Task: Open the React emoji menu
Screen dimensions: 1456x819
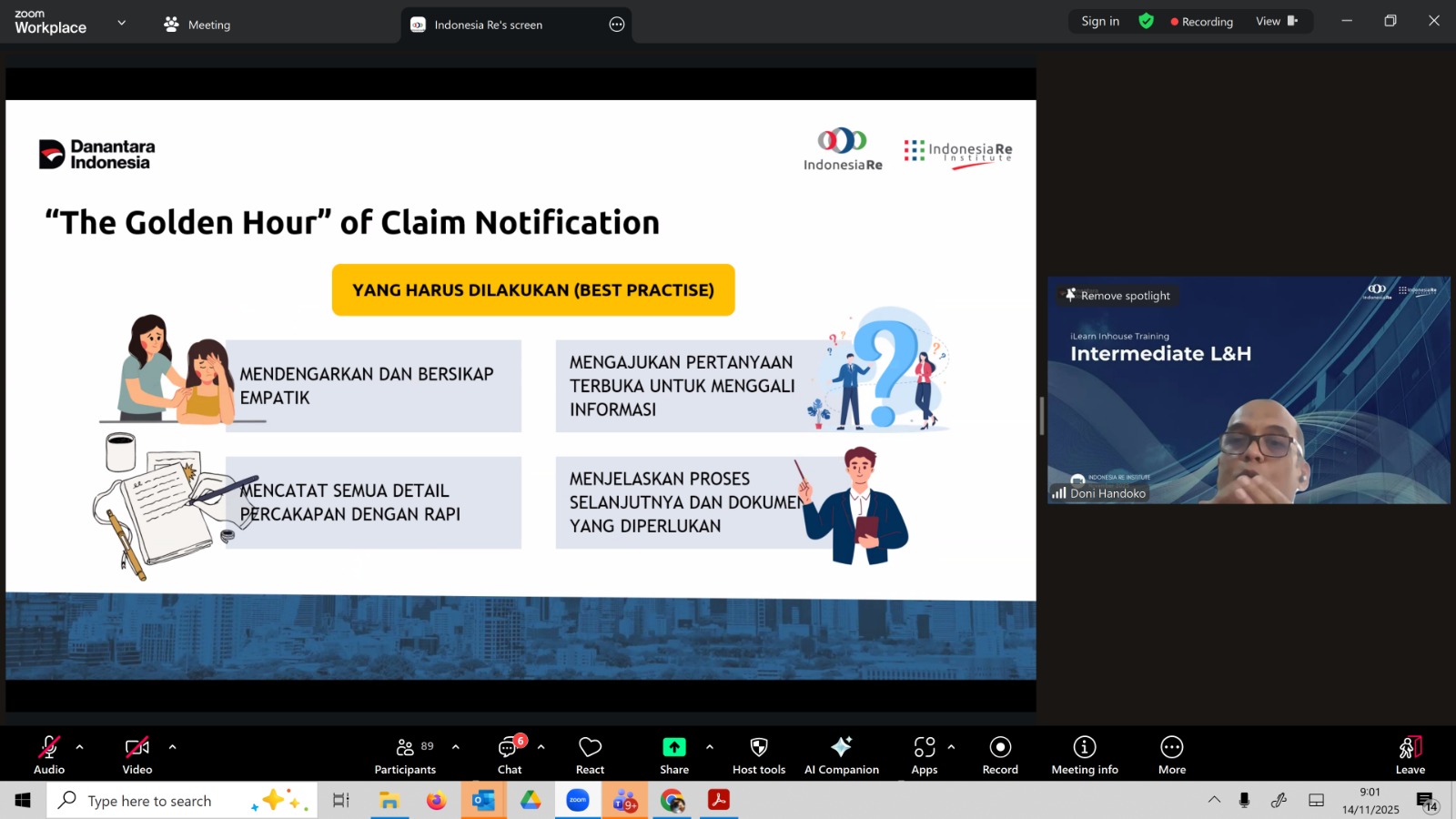Action: point(590,755)
